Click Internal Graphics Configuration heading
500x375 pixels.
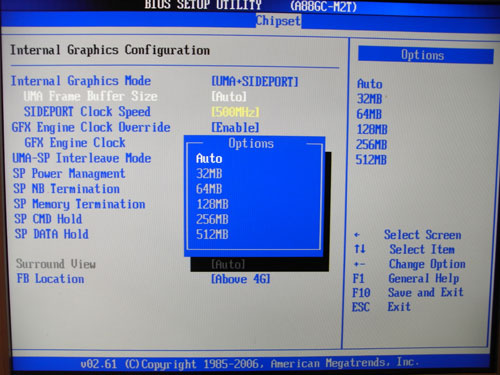[110, 50]
